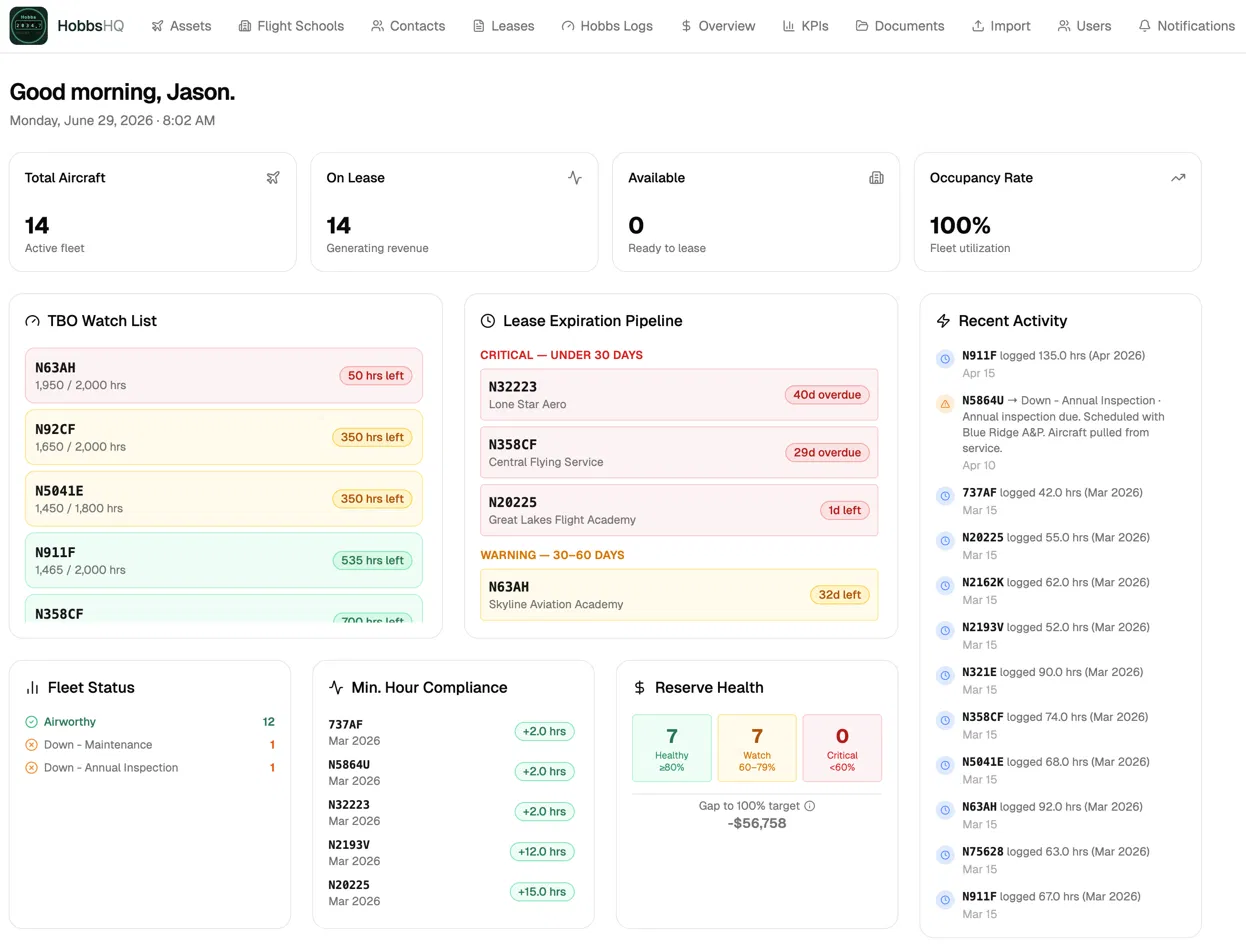The width and height of the screenshot is (1246, 952).
Task: Click the clock icon beside Lease Expiration Pipeline
Action: (x=488, y=321)
